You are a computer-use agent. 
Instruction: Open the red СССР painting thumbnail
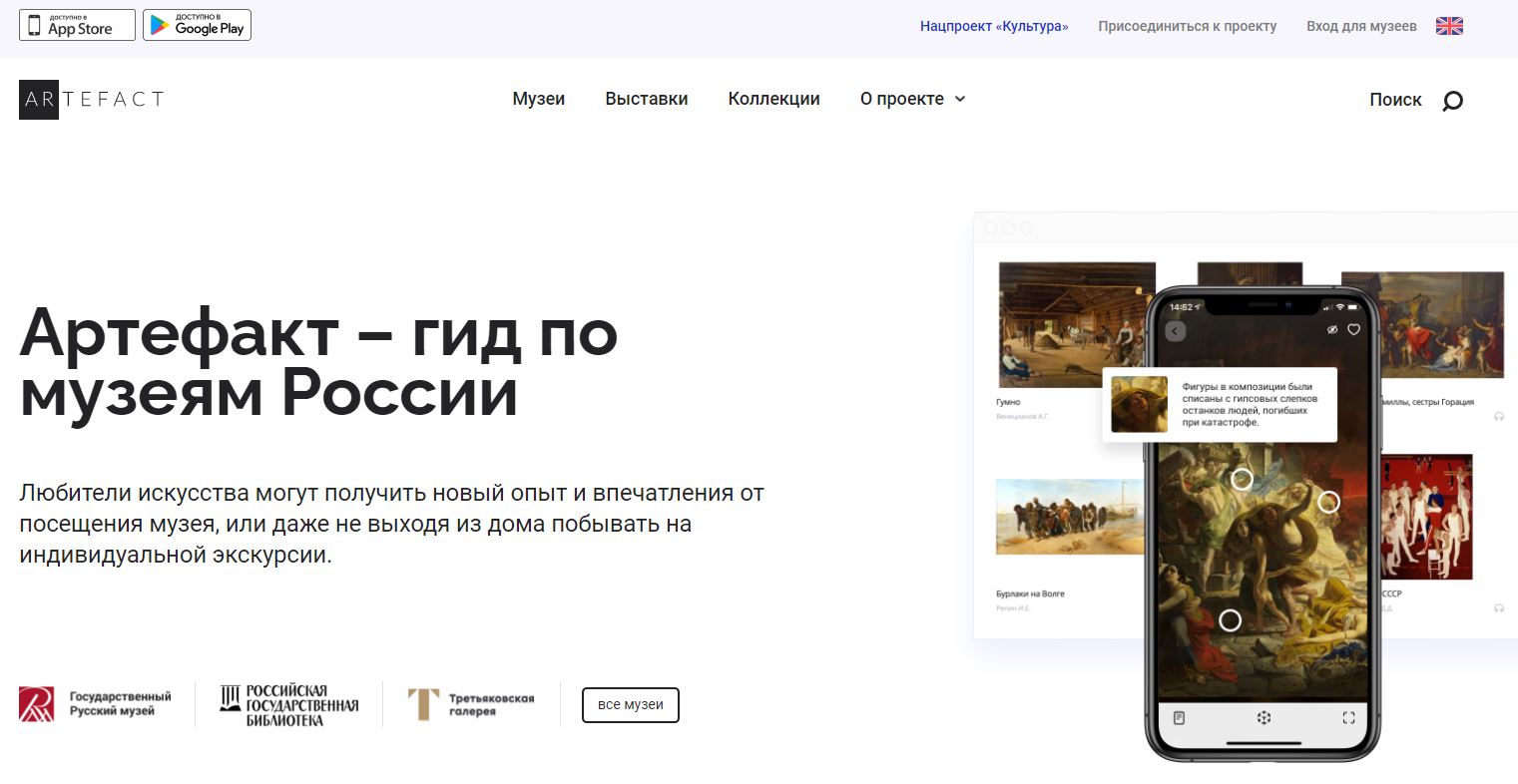[1426, 517]
